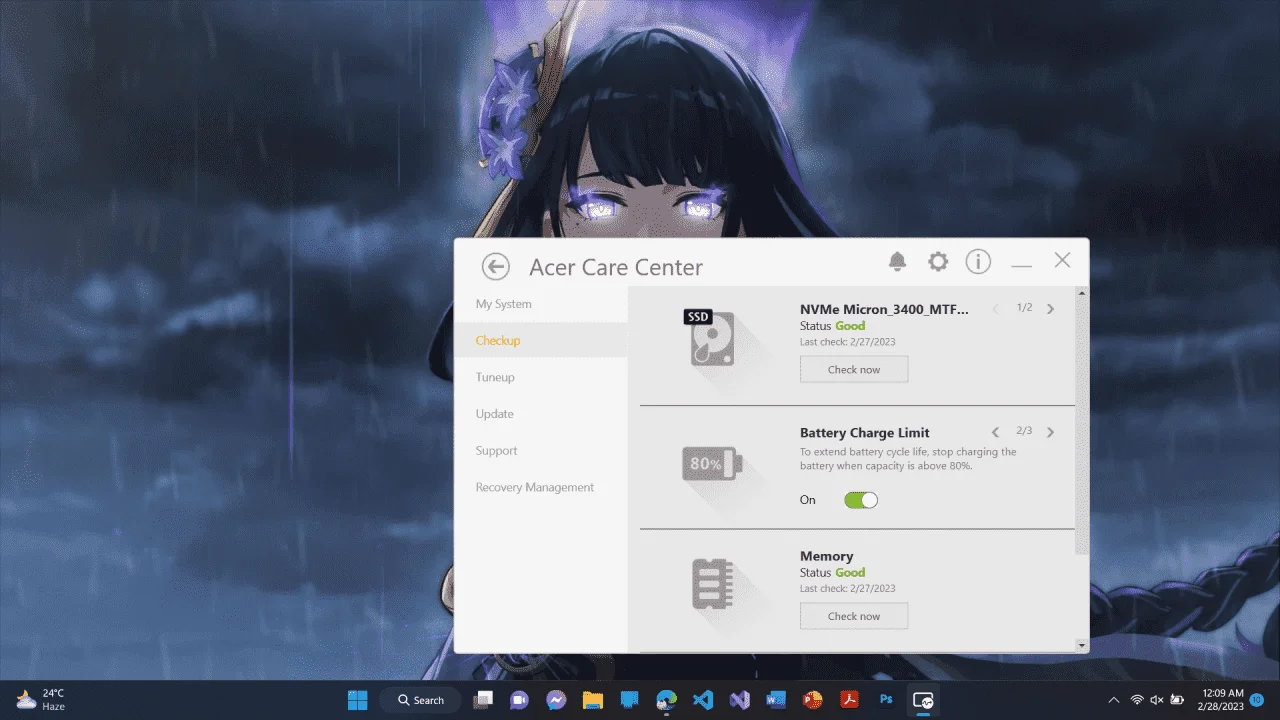Open the weather widget showing 24°C Haze
The height and width of the screenshot is (720, 1280).
click(41, 700)
